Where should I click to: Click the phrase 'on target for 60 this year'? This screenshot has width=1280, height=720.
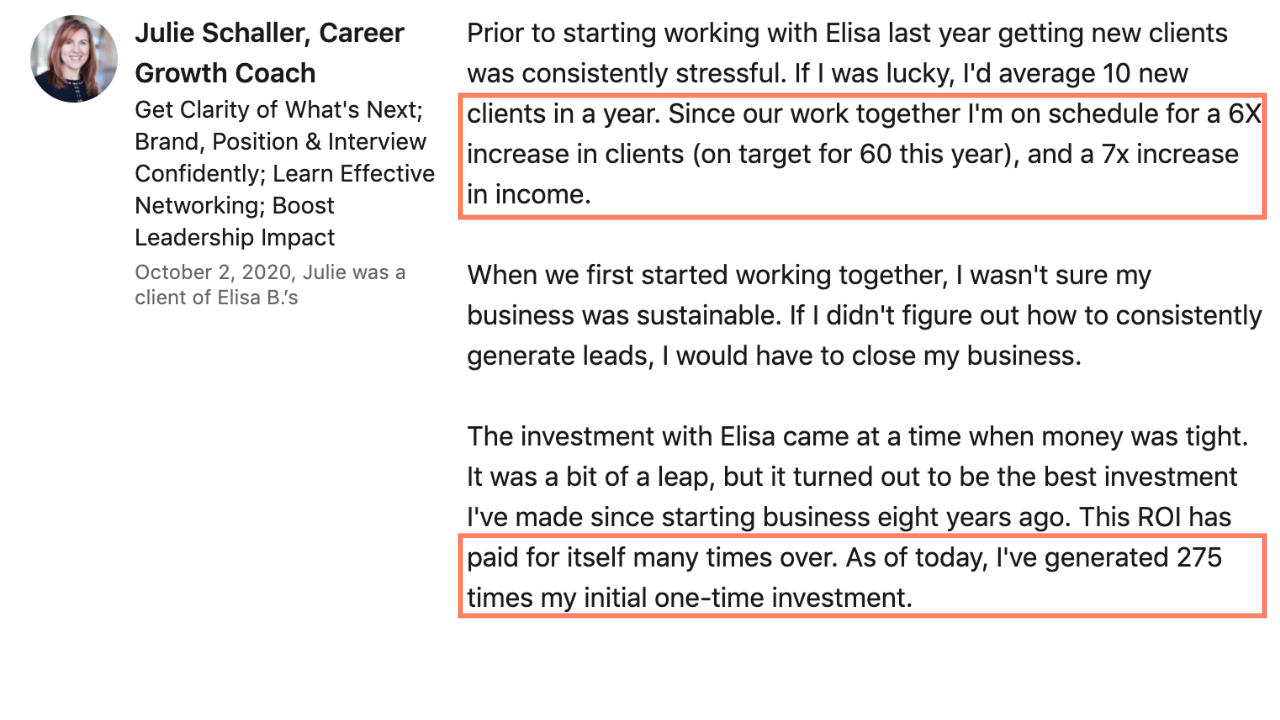click(x=851, y=155)
